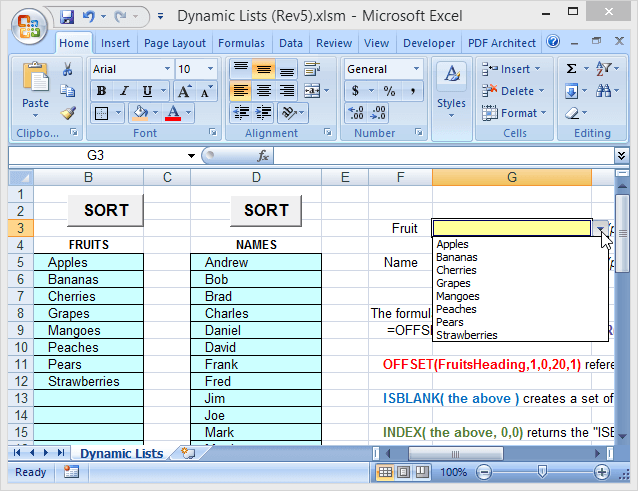Click the Insert Worksheet tab icon
The image size is (638, 491).
pyautogui.click(x=186, y=453)
